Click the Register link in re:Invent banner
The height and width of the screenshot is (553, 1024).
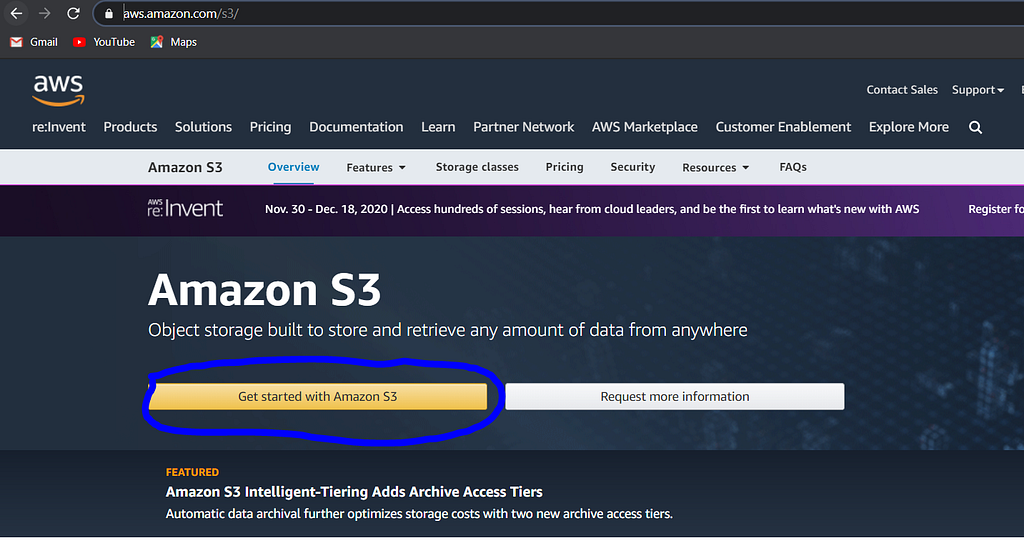[x=996, y=209]
